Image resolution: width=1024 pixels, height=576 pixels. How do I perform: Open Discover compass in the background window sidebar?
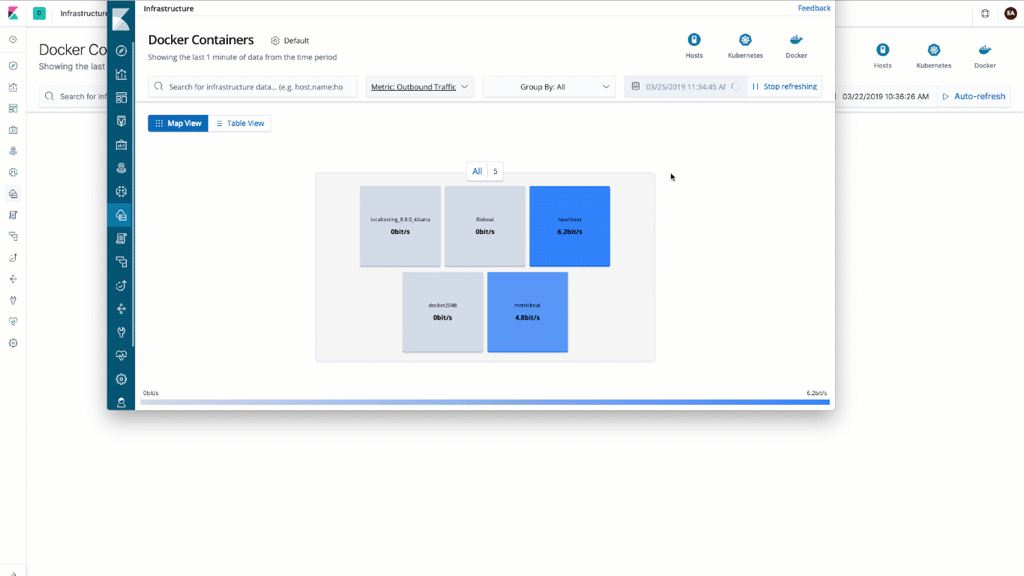tap(13, 66)
